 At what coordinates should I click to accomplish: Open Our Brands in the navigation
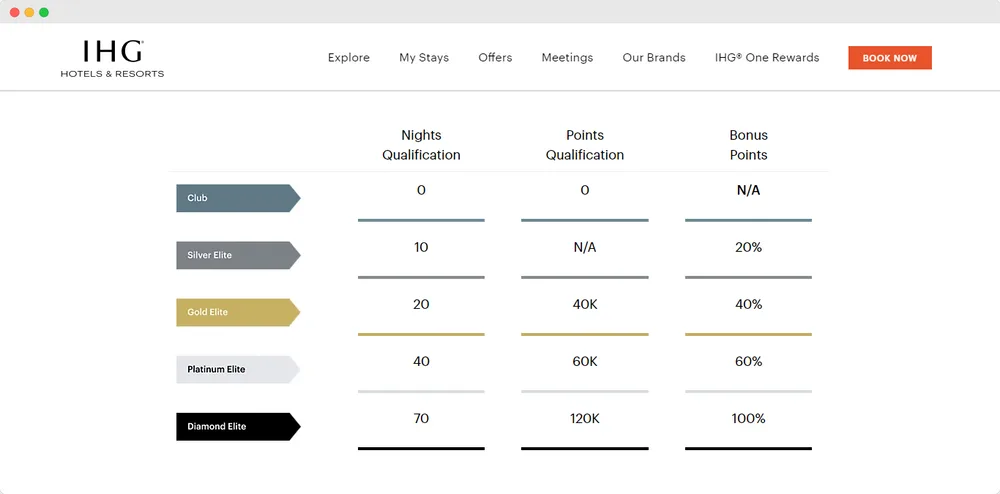click(654, 57)
